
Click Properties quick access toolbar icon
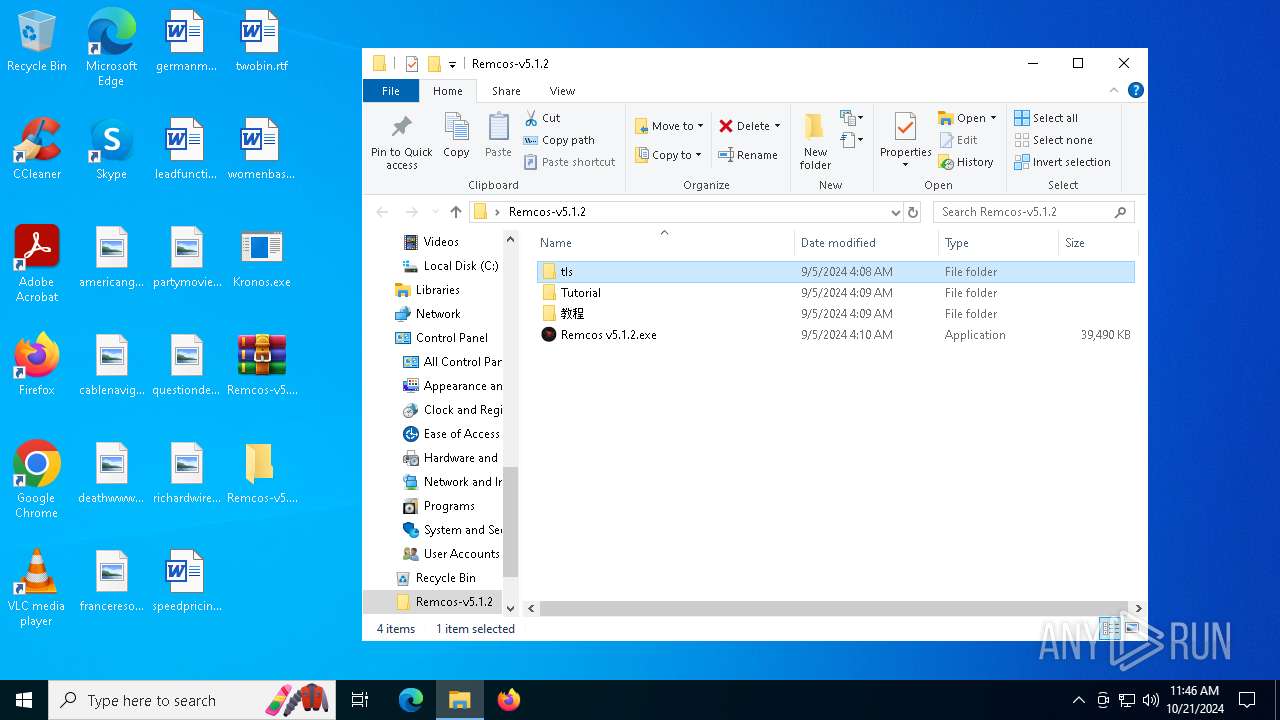pos(411,64)
